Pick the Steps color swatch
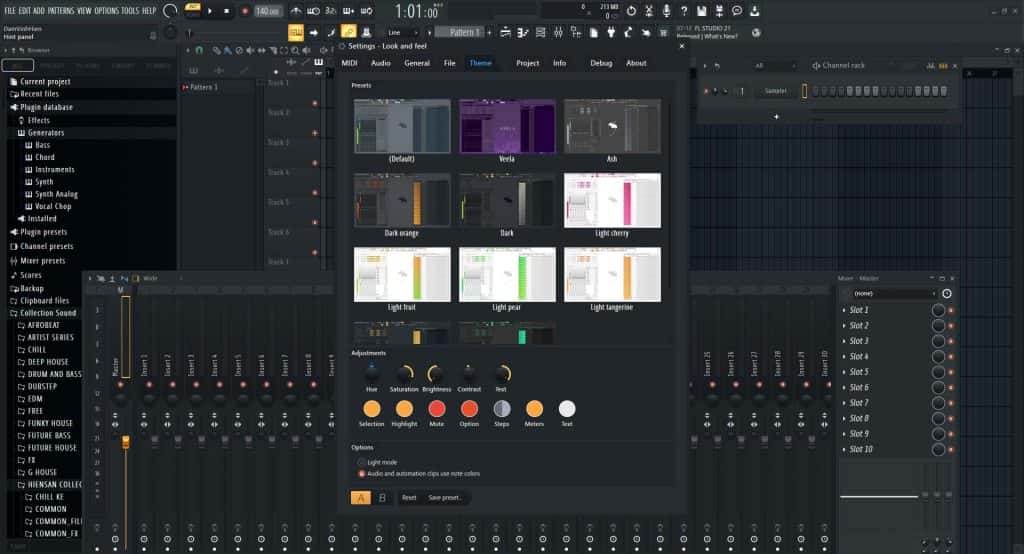The width and height of the screenshot is (1024, 554). coord(502,409)
